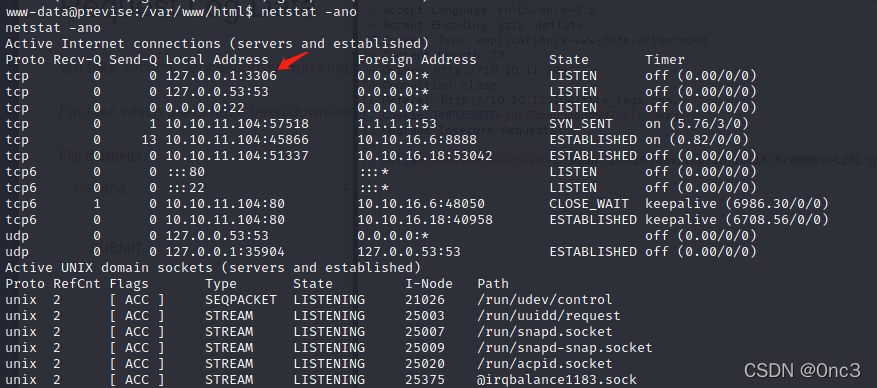Select the 'Active Internet connections' heading line
Viewport: 877px width, 388px height.
[x=217, y=44]
